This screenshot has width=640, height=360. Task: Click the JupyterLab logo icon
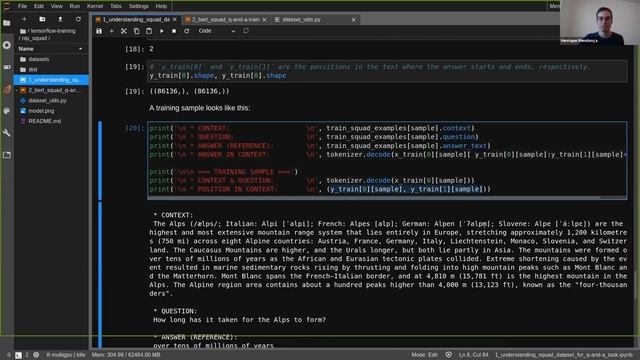(7, 6)
